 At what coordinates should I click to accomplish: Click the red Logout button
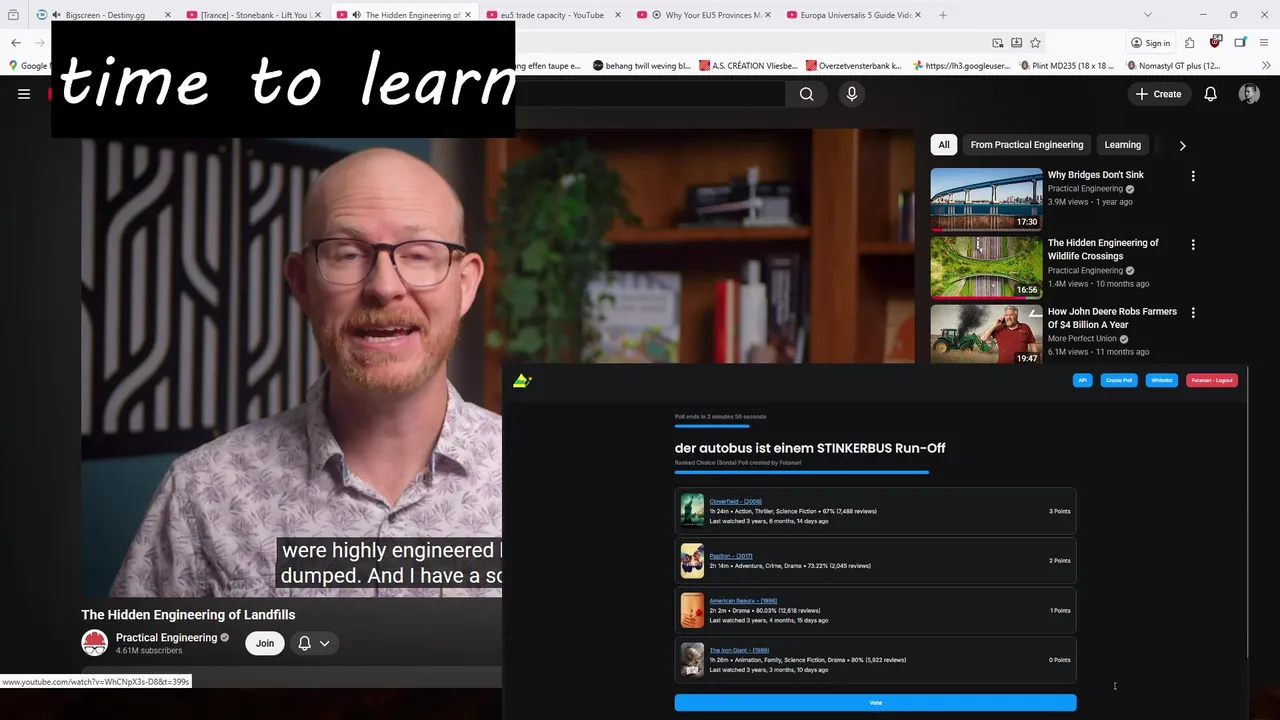tap(1212, 380)
